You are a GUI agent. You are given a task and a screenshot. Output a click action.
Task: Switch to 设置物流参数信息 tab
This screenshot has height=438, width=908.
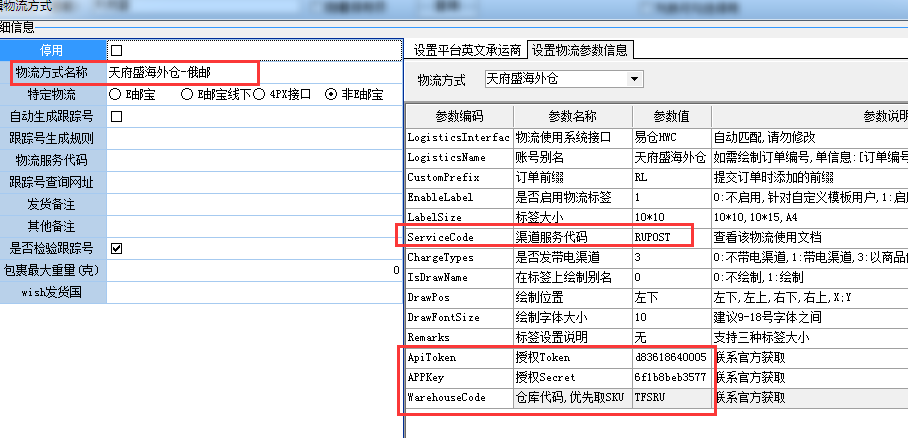580,51
